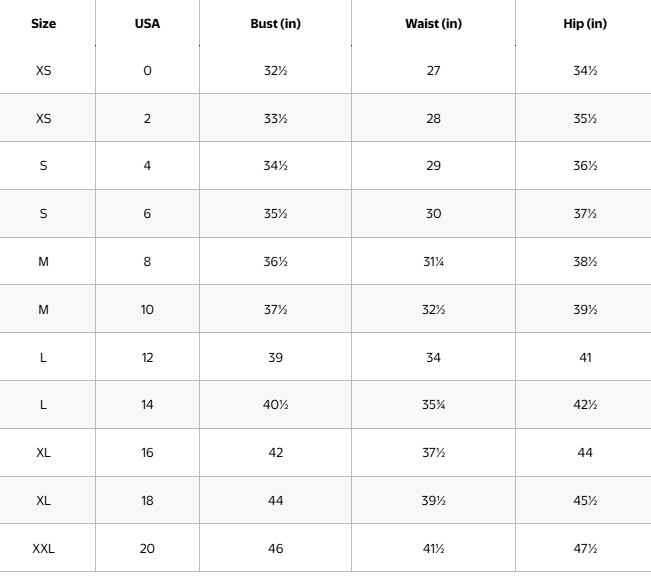
Task: Select the XXL size cell
Action: pos(43,549)
